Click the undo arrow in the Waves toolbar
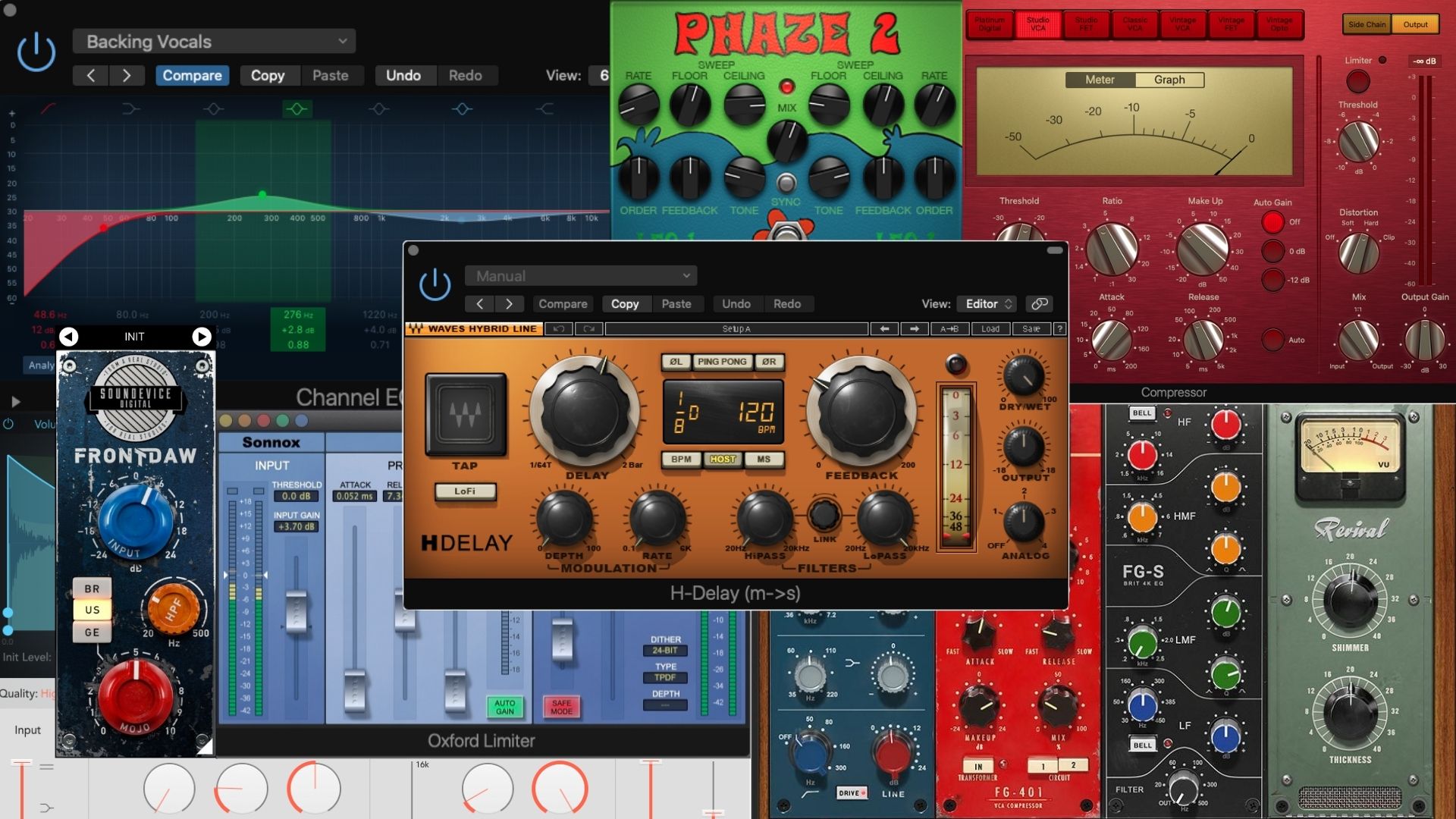 [559, 328]
